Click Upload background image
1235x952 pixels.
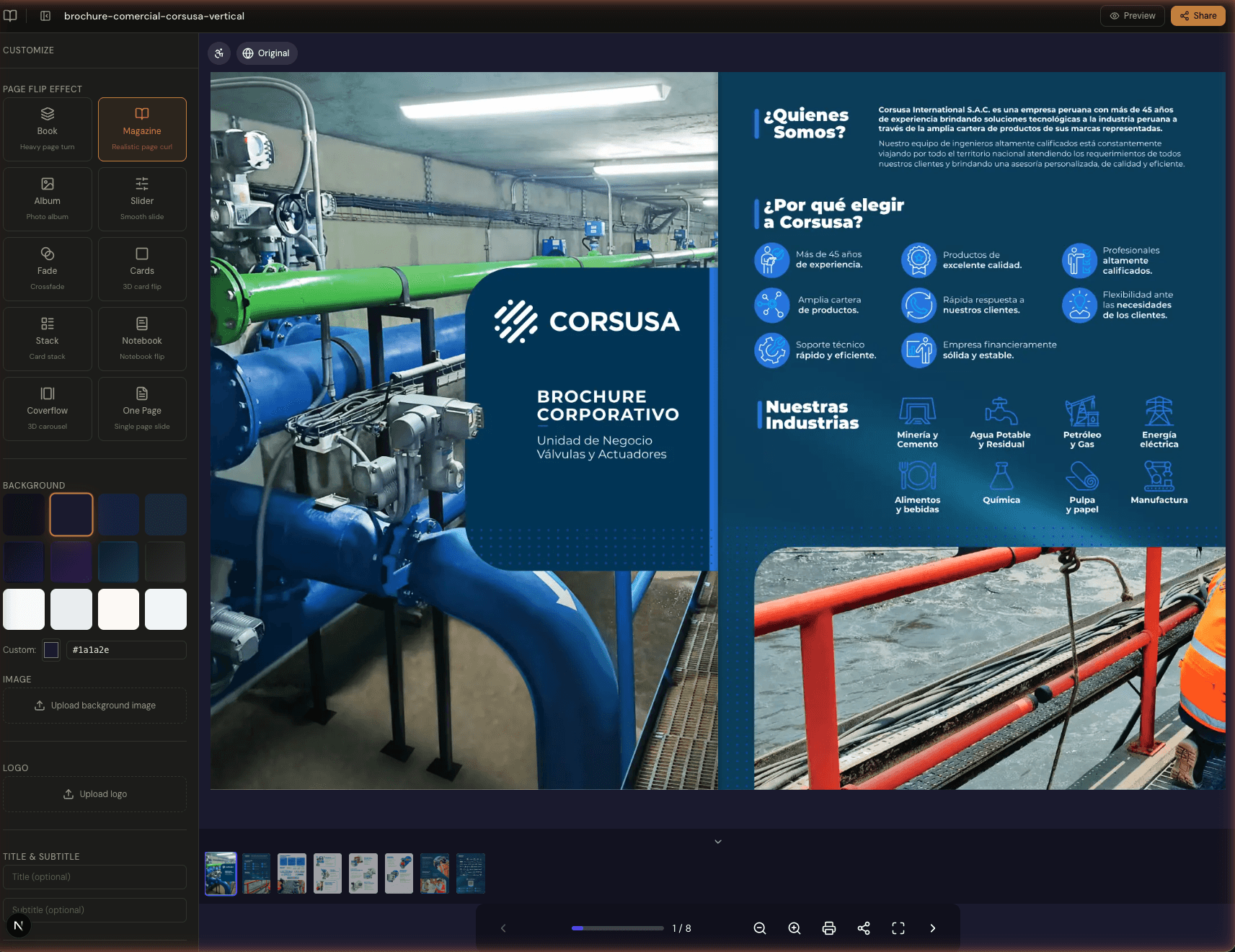click(94, 705)
